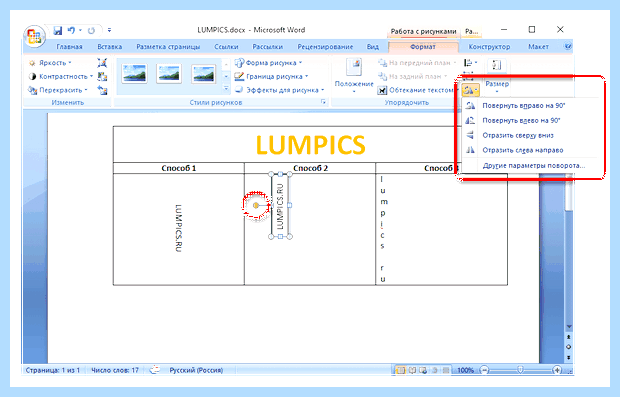Switch to Full Screen Reading view

tap(412, 371)
